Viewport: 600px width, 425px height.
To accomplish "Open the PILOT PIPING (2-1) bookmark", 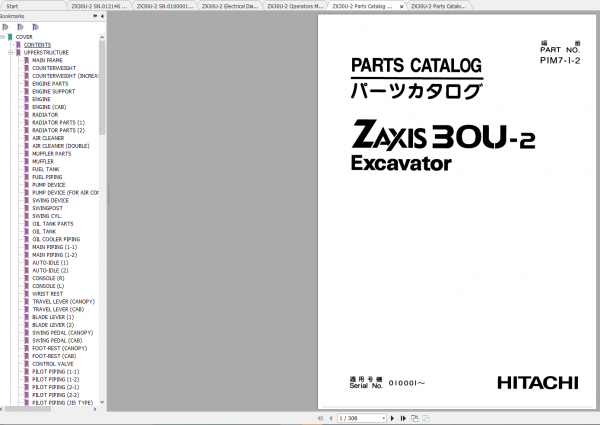I will (55, 387).
